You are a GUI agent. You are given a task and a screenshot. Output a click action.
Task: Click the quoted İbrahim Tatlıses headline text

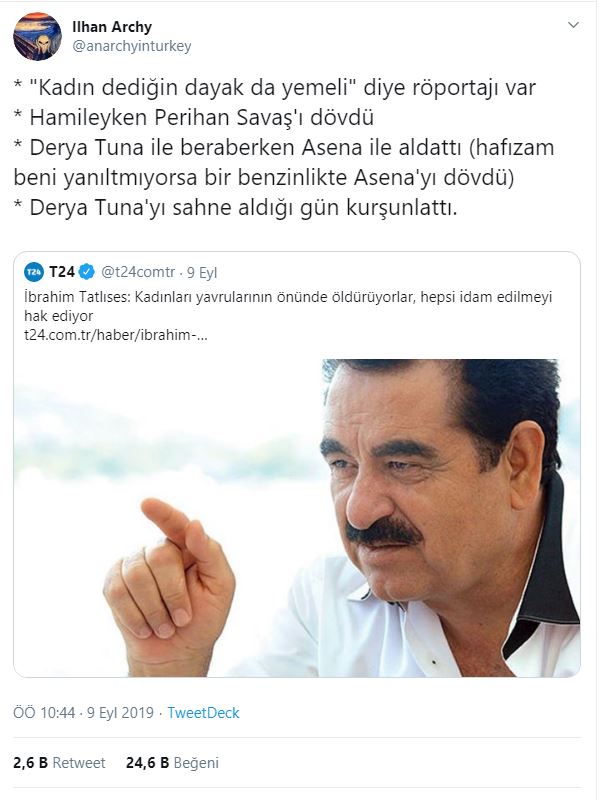pos(288,306)
